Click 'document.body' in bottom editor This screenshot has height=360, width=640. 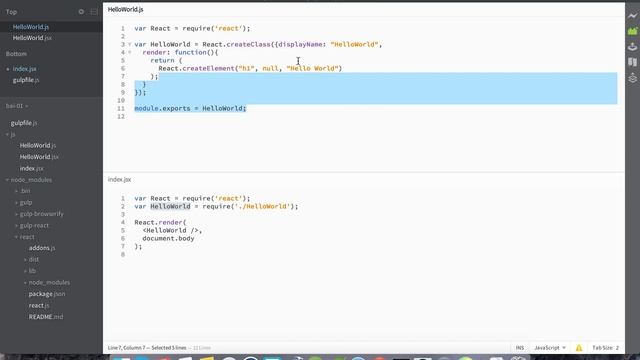[168, 239]
